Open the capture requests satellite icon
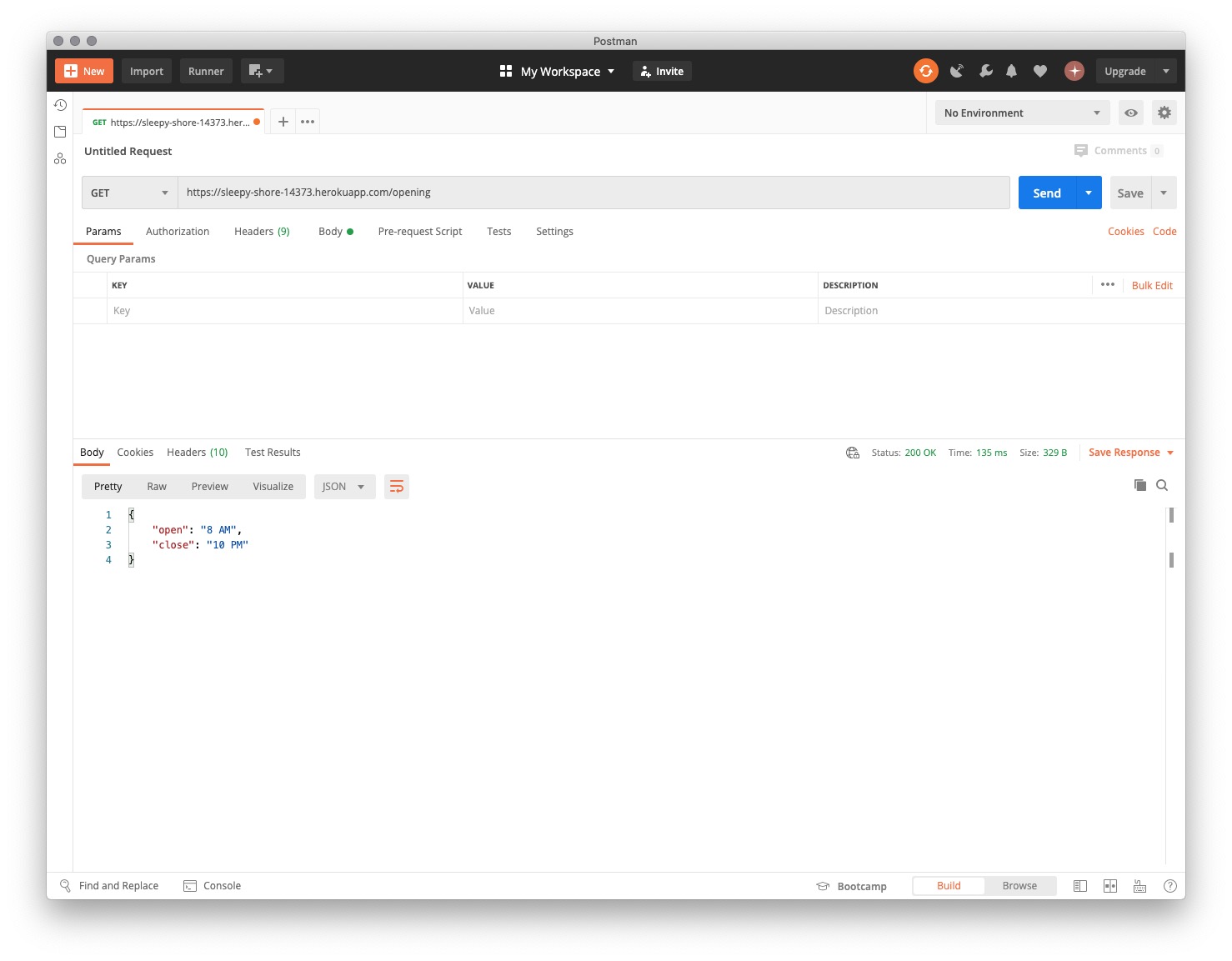The image size is (1232, 961). click(x=957, y=71)
